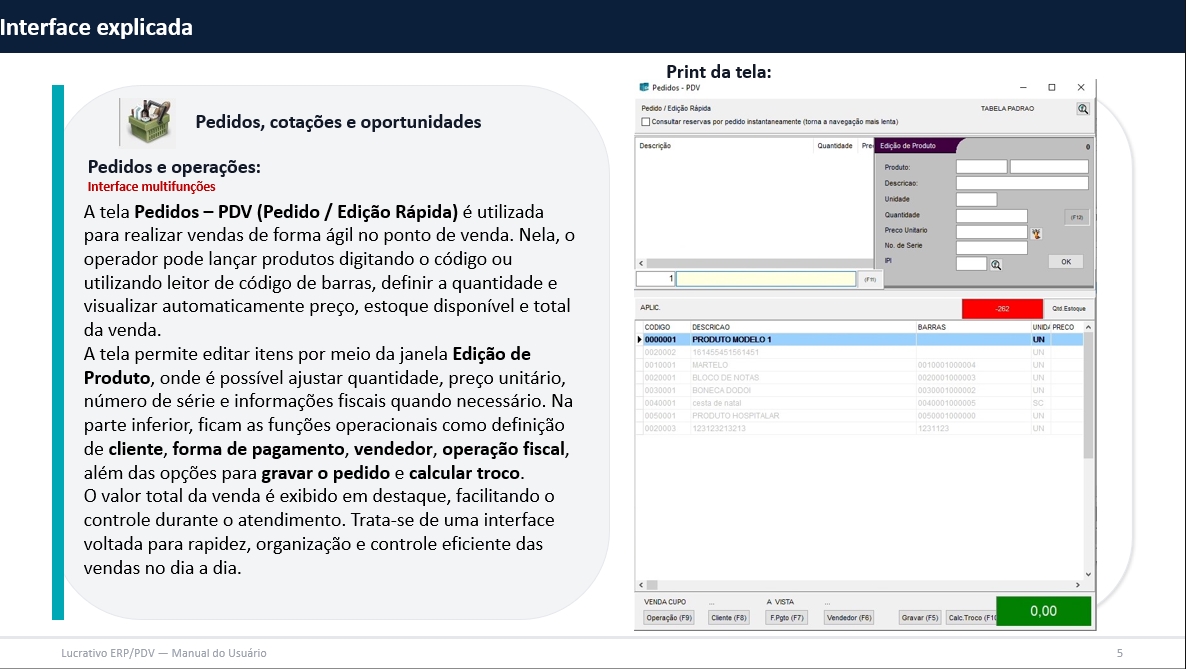This screenshot has height=669, width=1186.
Task: Enable the Consultar reservas por pedido checkbox
Action: [x=645, y=122]
